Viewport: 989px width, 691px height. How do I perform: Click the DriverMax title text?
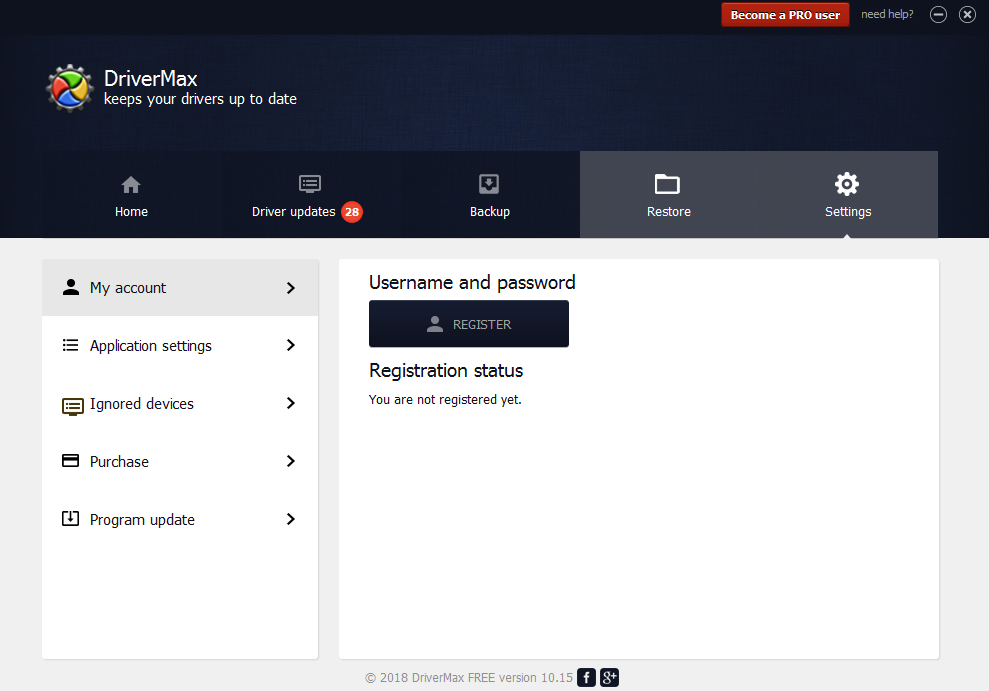(151, 79)
